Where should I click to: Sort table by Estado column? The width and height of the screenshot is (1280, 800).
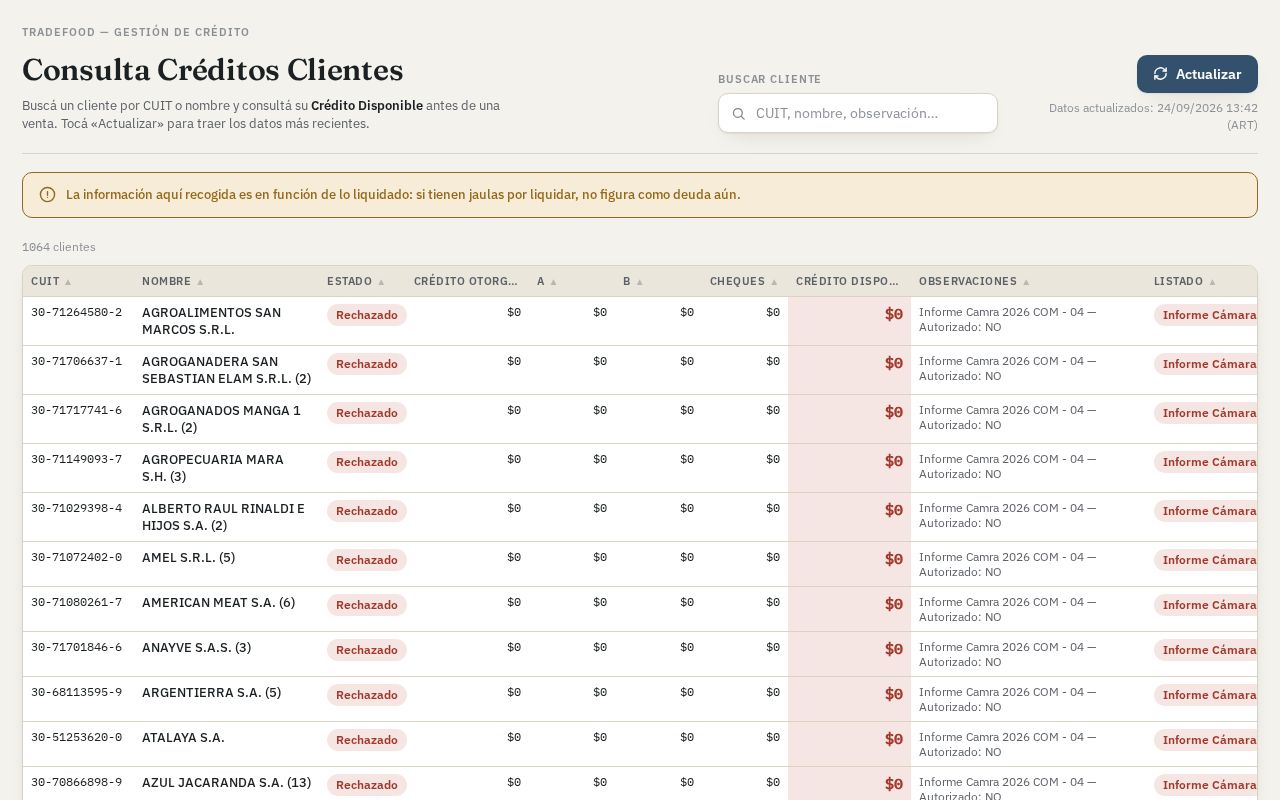click(356, 281)
